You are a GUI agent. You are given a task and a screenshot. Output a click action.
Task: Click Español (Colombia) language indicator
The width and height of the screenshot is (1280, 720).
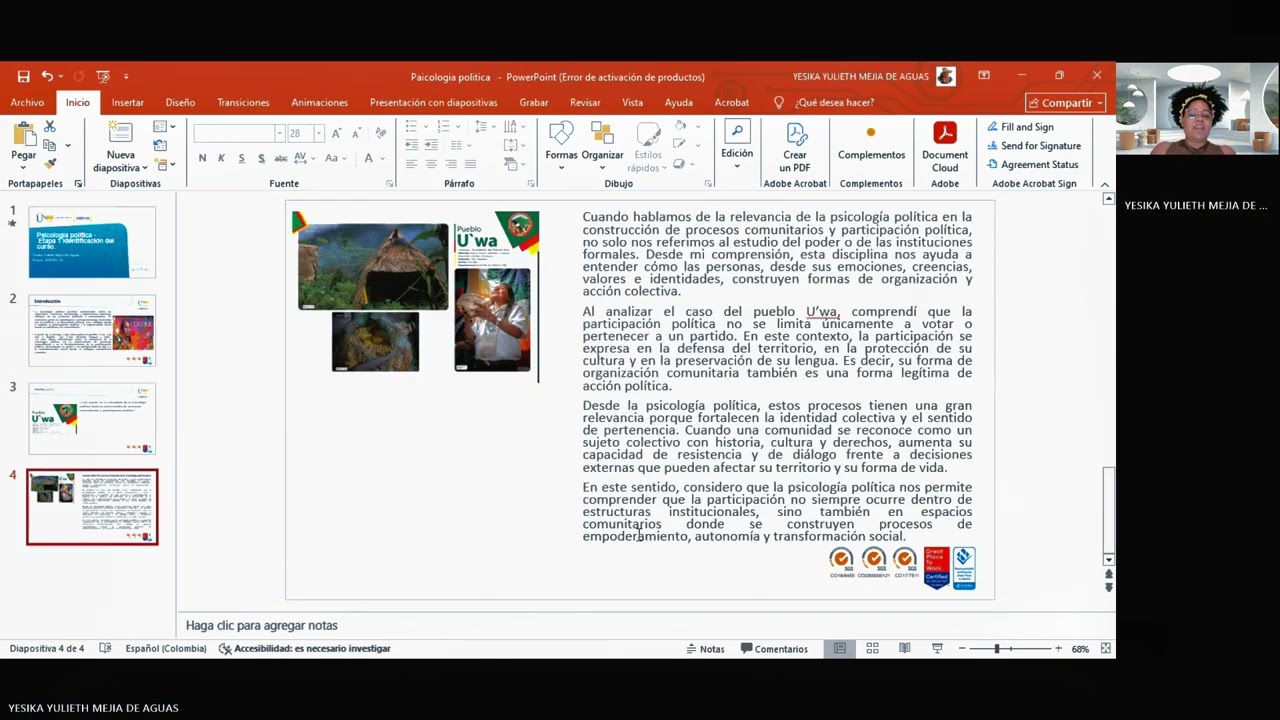(x=166, y=648)
